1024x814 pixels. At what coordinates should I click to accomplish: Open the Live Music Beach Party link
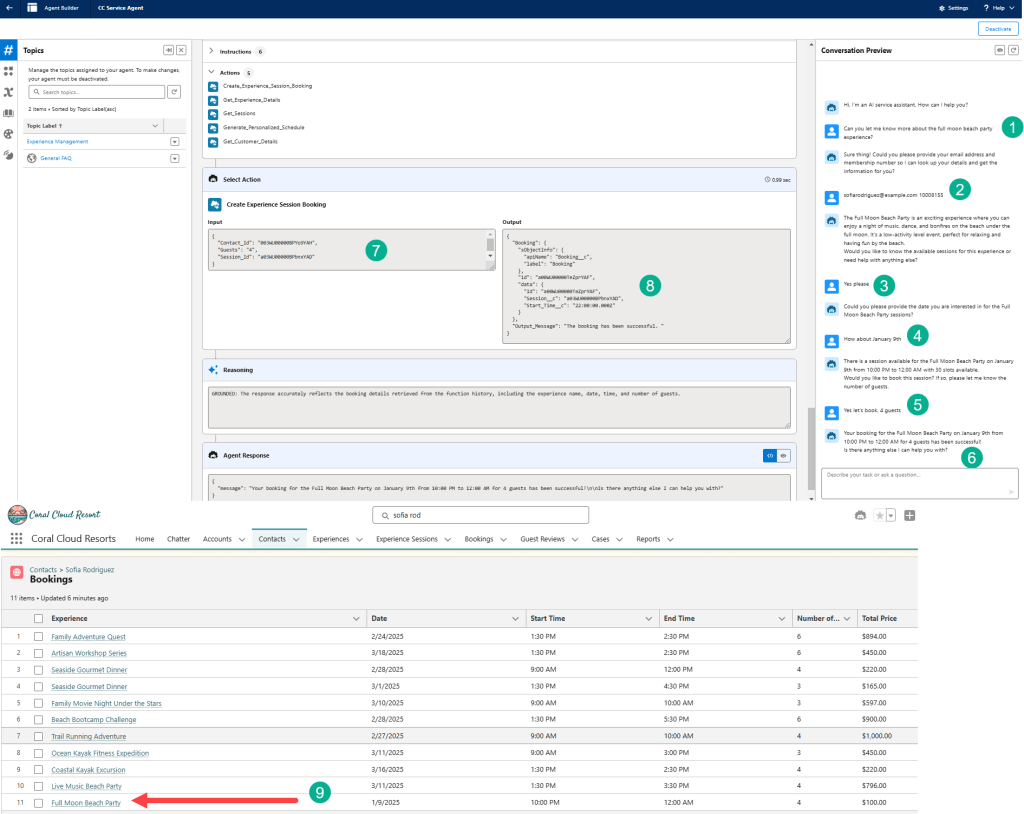point(86,786)
